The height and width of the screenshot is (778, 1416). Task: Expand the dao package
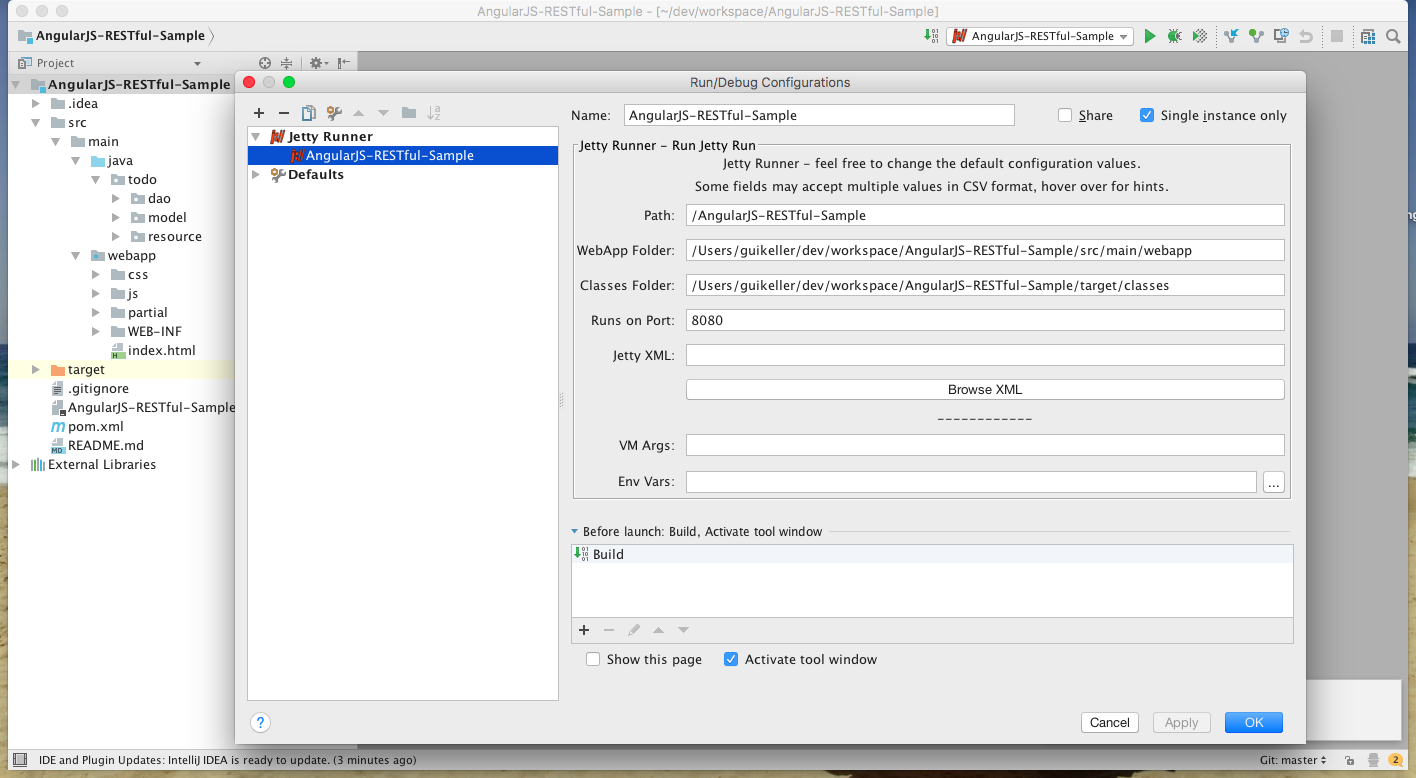point(116,198)
